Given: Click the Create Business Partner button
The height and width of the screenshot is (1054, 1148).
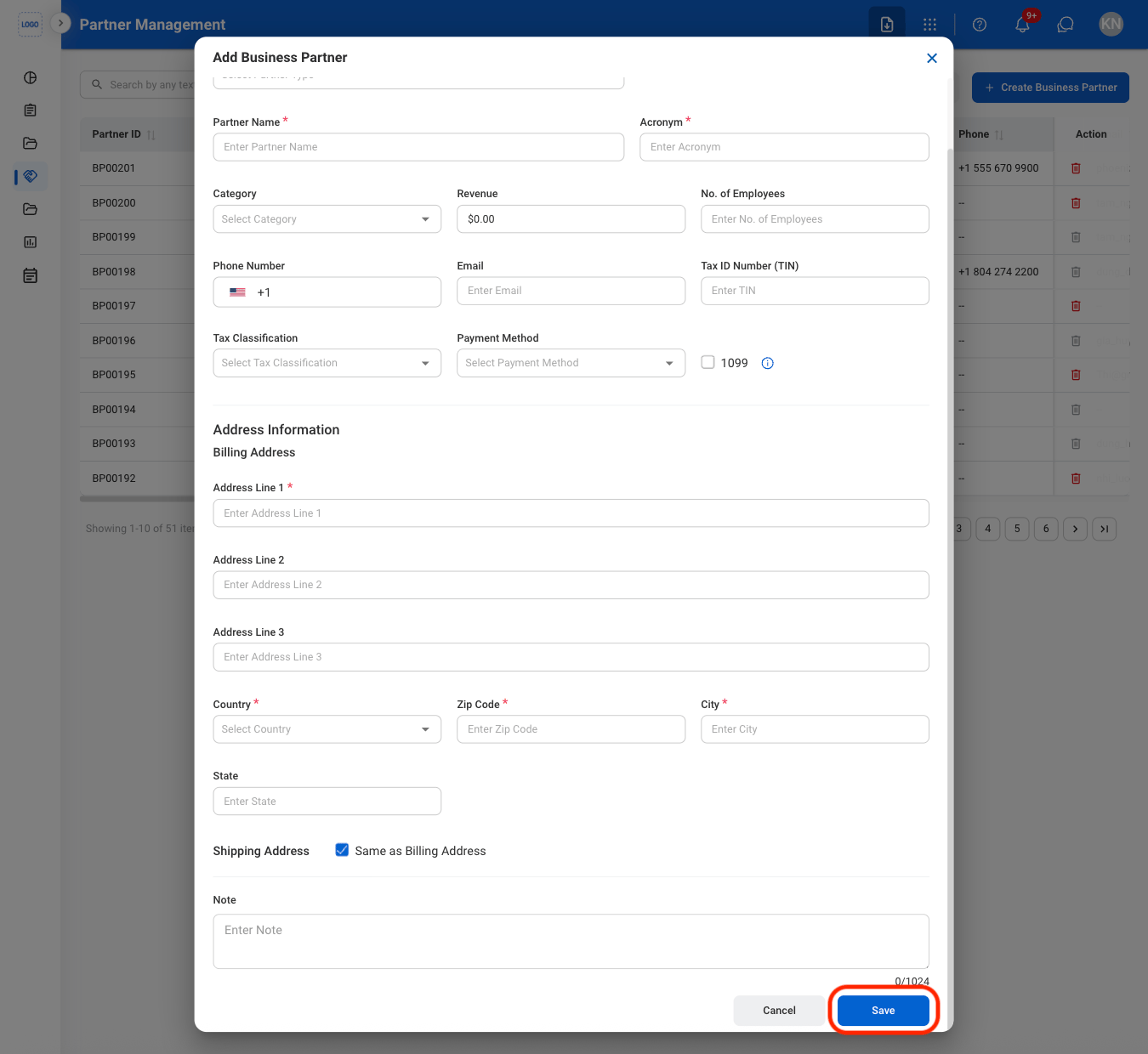Looking at the screenshot, I should click(1050, 88).
